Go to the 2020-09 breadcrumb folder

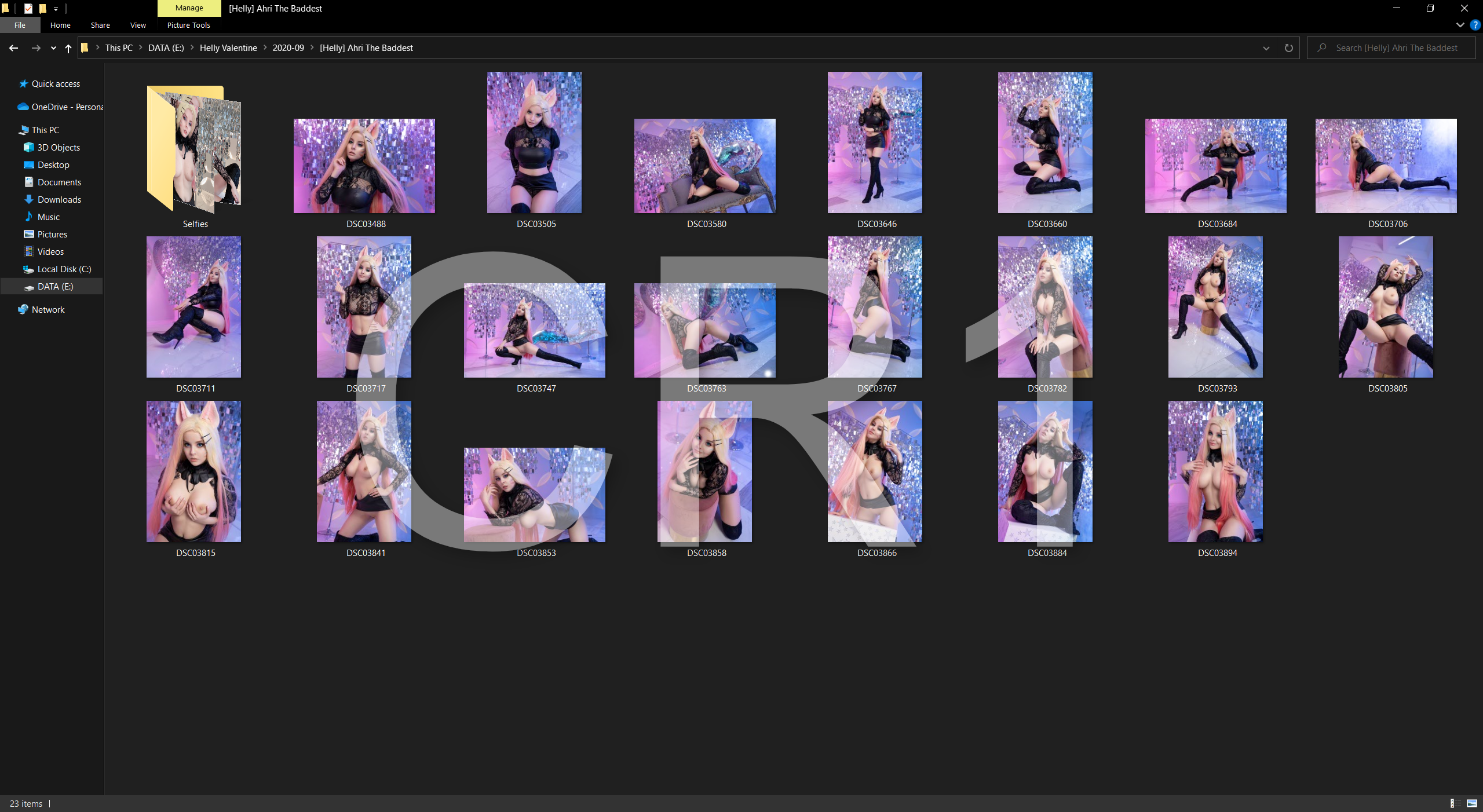coord(288,48)
